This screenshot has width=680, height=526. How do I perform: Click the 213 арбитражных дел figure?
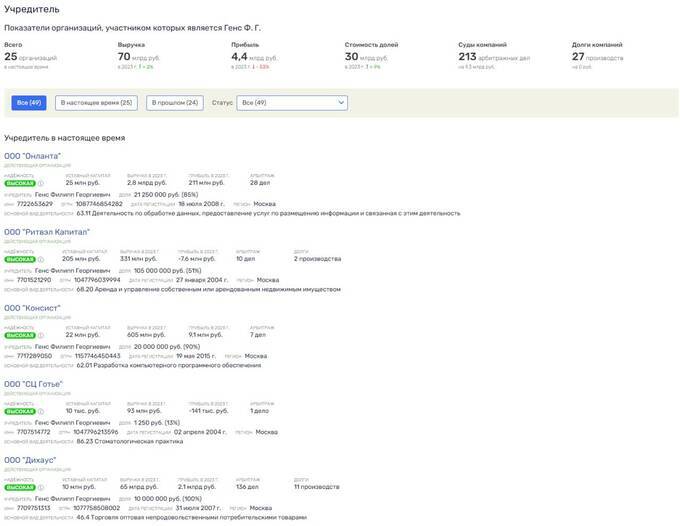click(494, 57)
